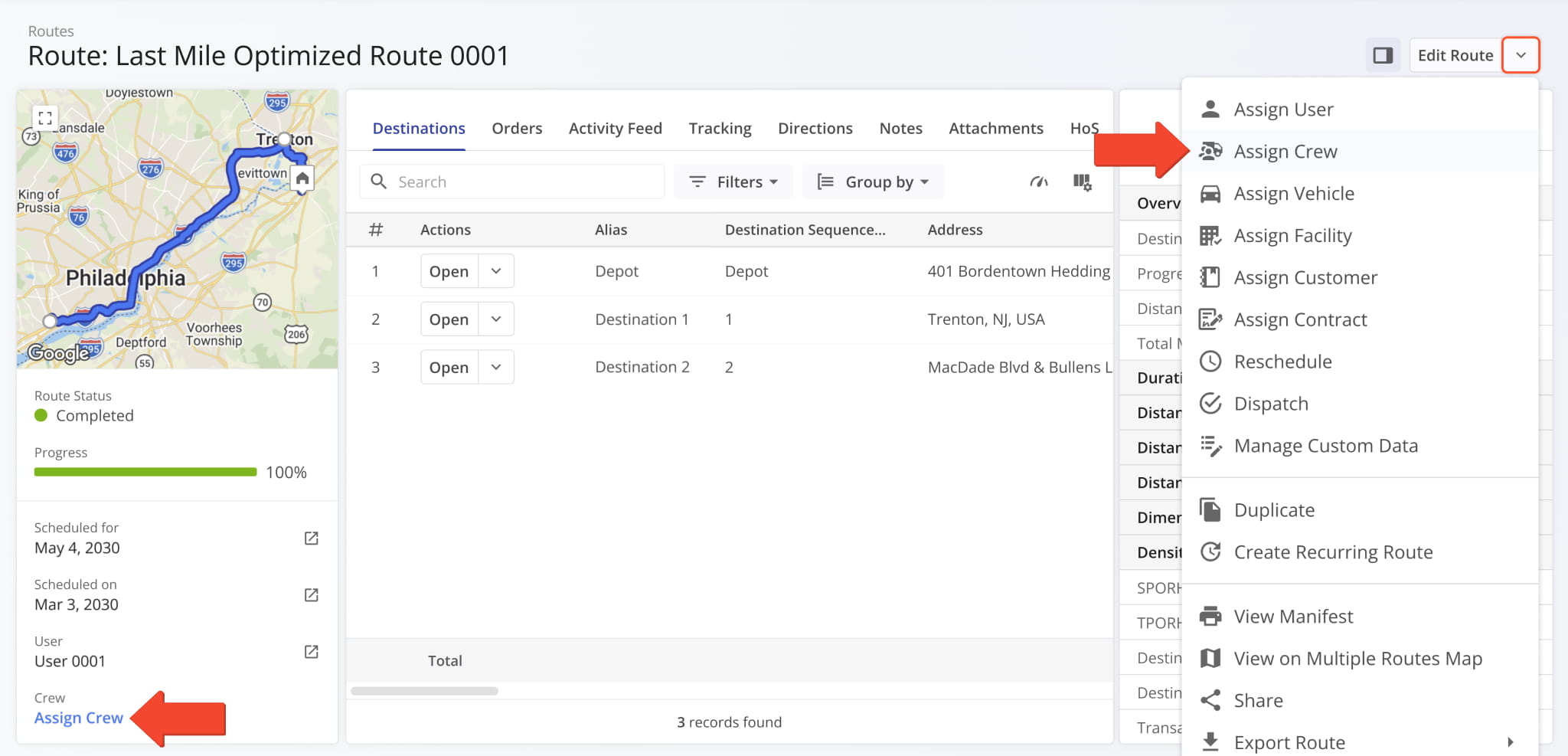Screen dimensions: 1568x756
Task: Click the Scheduled on external link icon
Action: click(311, 595)
